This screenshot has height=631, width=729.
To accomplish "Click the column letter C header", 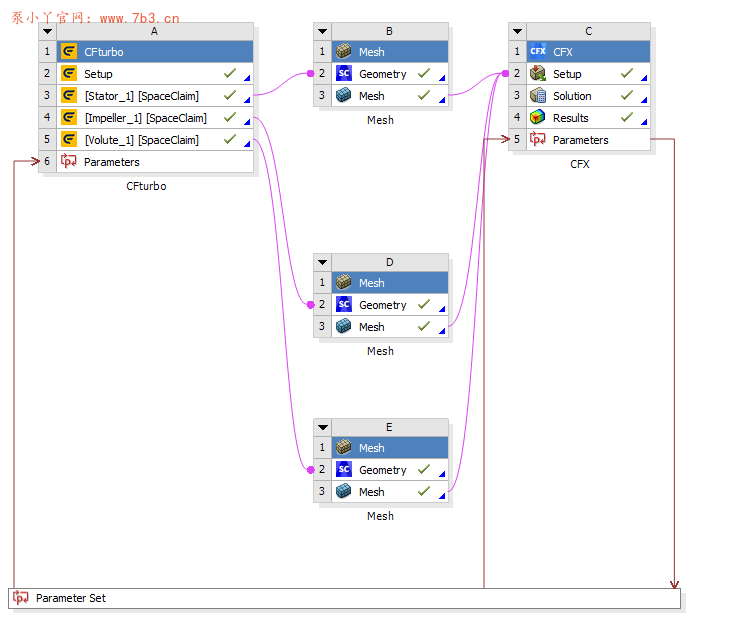I will tap(588, 31).
